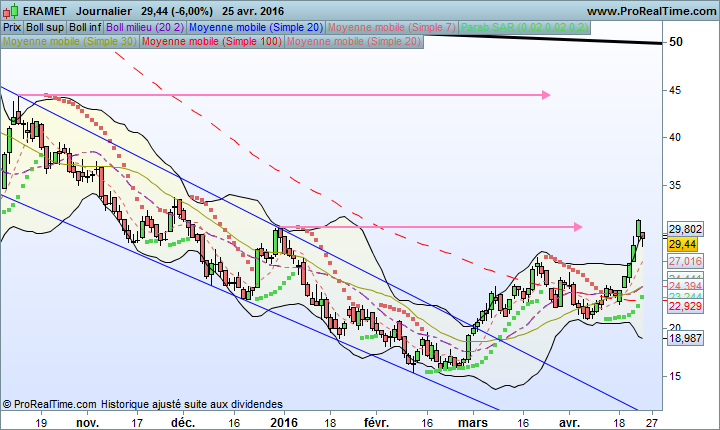The width and height of the screenshot is (720, 430).
Task: Click the ERAMET ticker name
Action: coord(45,11)
